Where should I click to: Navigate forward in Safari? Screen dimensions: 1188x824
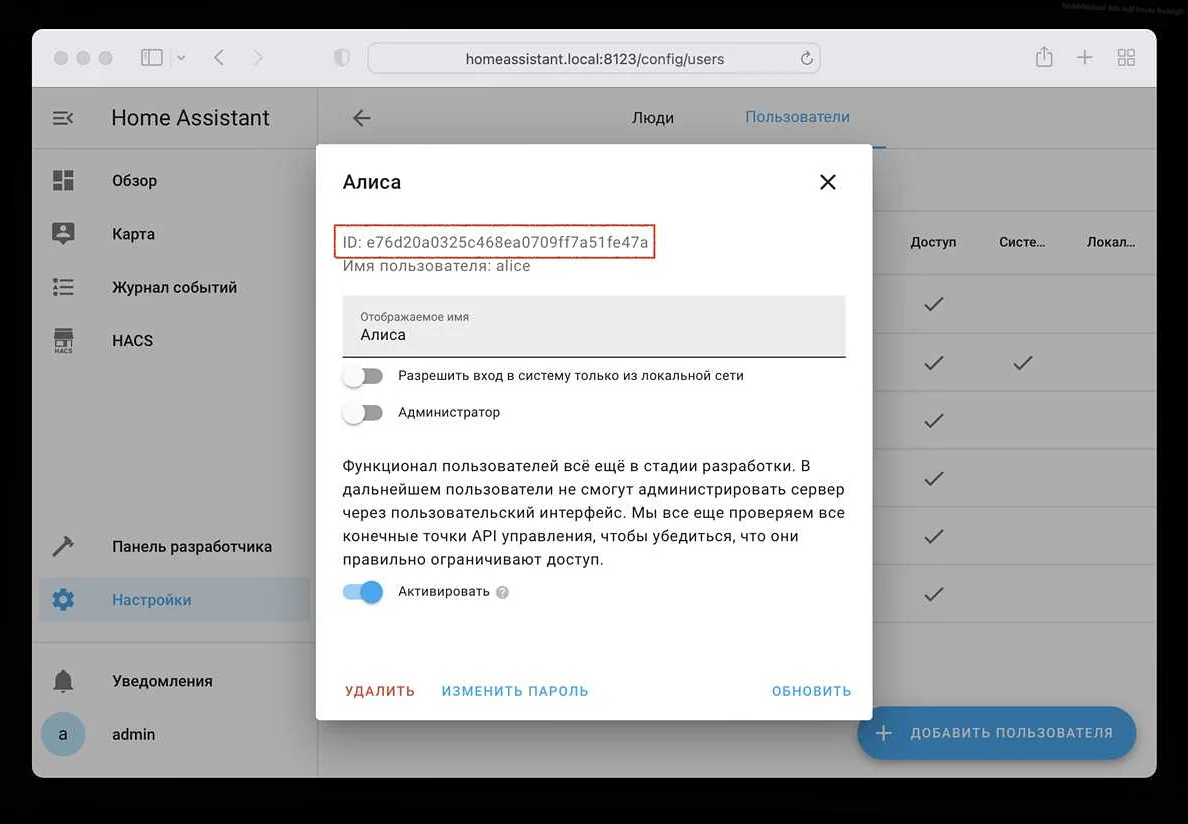point(258,58)
